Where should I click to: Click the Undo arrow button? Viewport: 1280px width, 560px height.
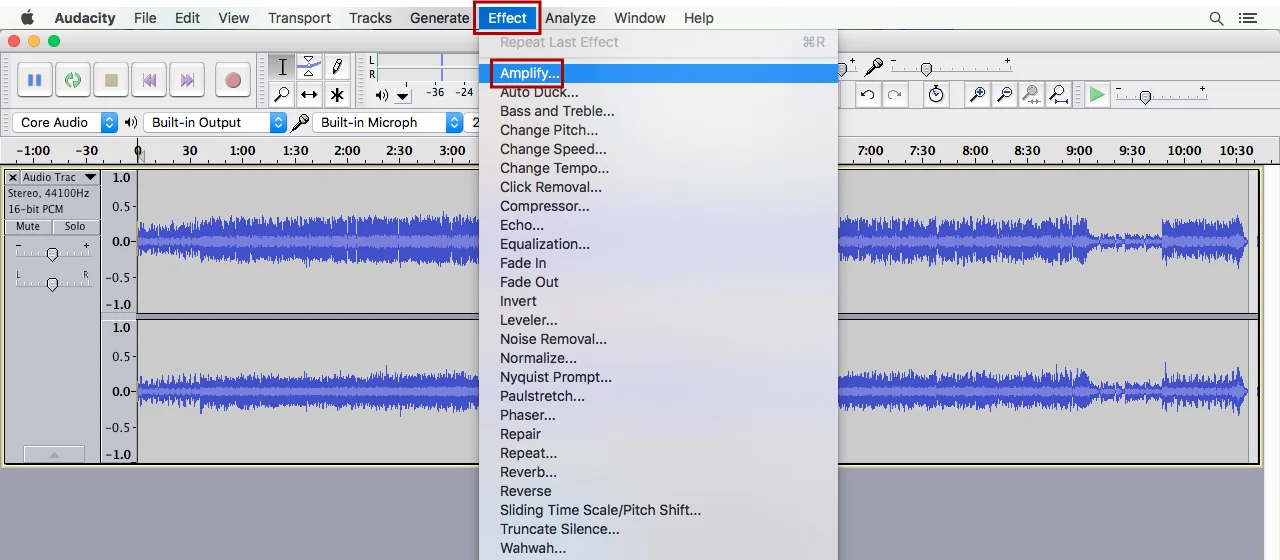[x=868, y=95]
